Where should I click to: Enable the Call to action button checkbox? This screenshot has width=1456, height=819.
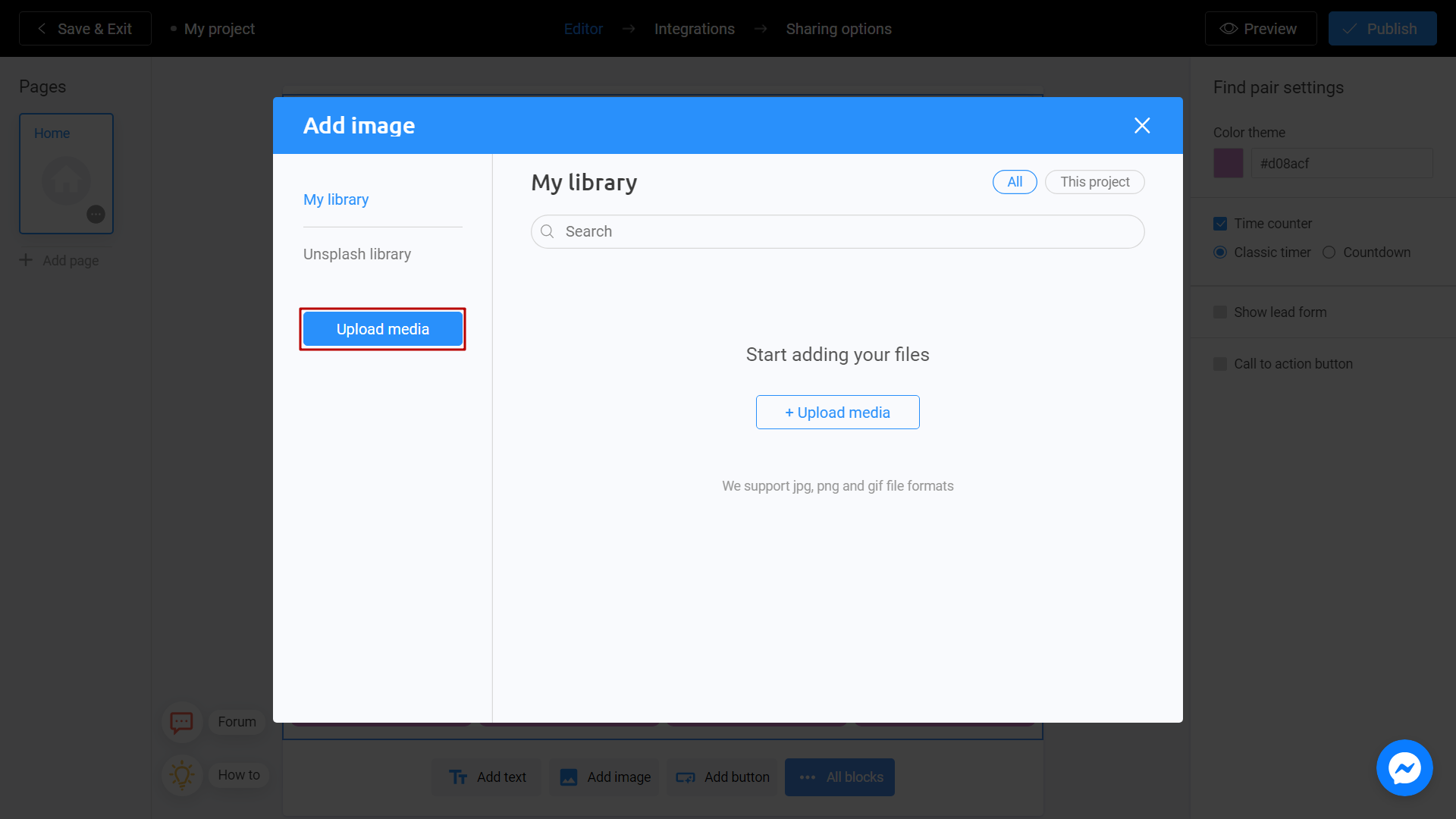(x=1220, y=363)
